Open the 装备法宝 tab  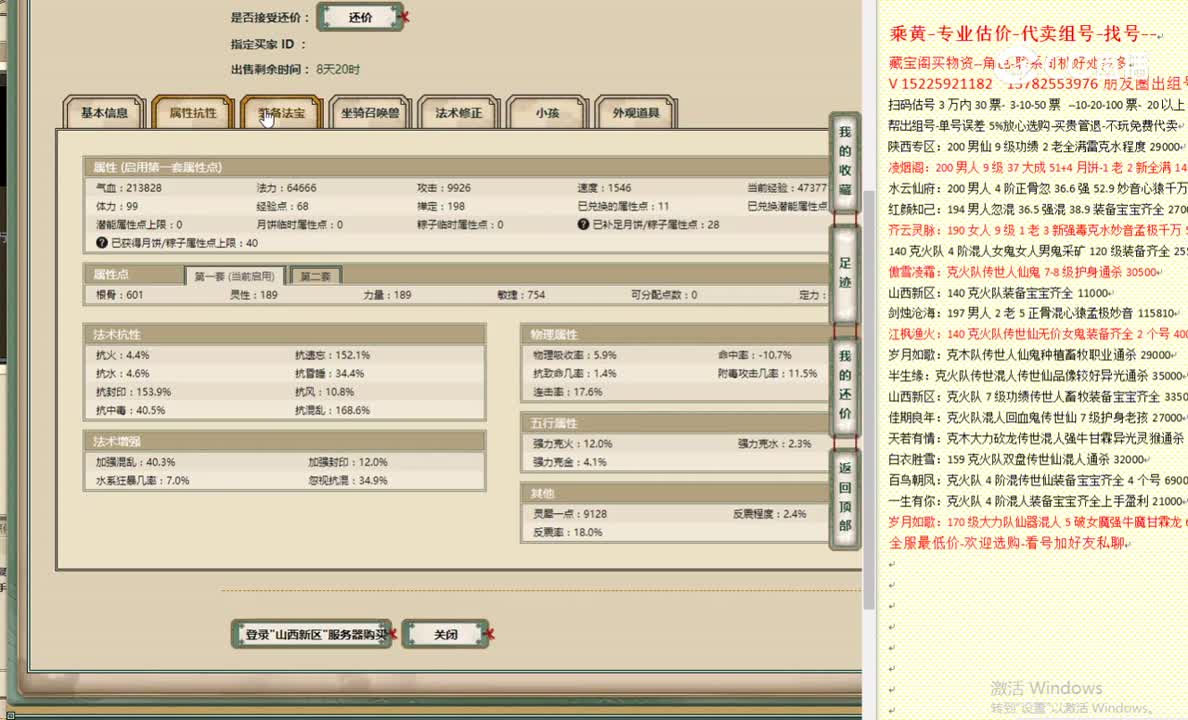[x=281, y=113]
